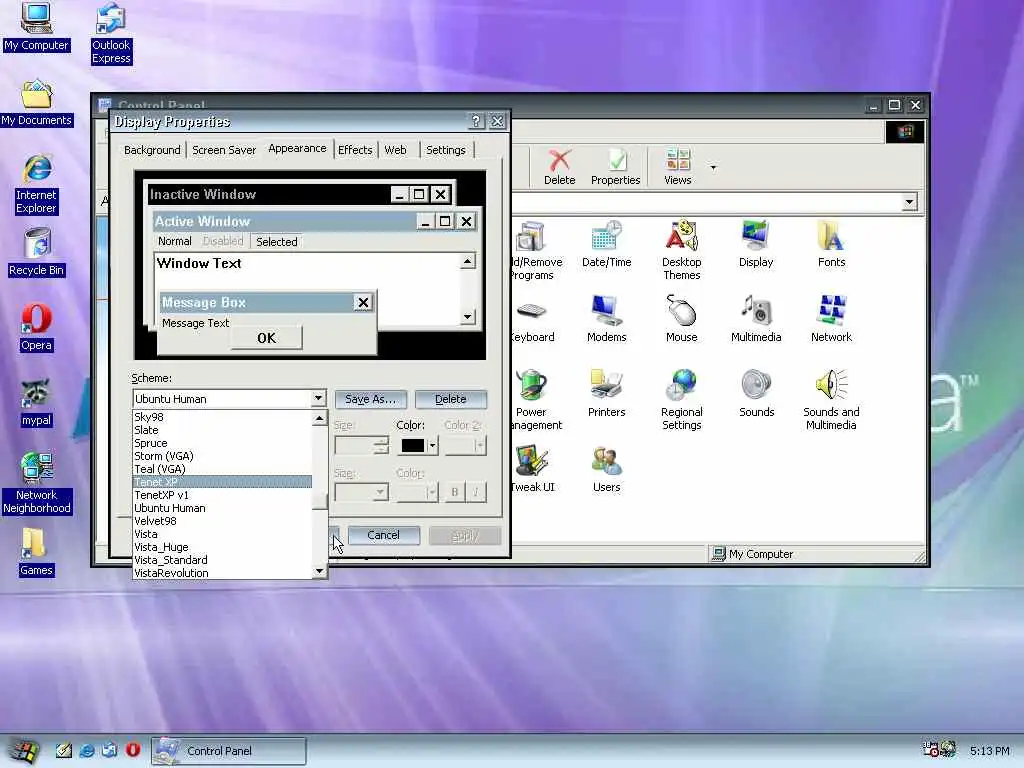Select Spruce scheme in list
This screenshot has width=1024, height=768.
pos(222,443)
